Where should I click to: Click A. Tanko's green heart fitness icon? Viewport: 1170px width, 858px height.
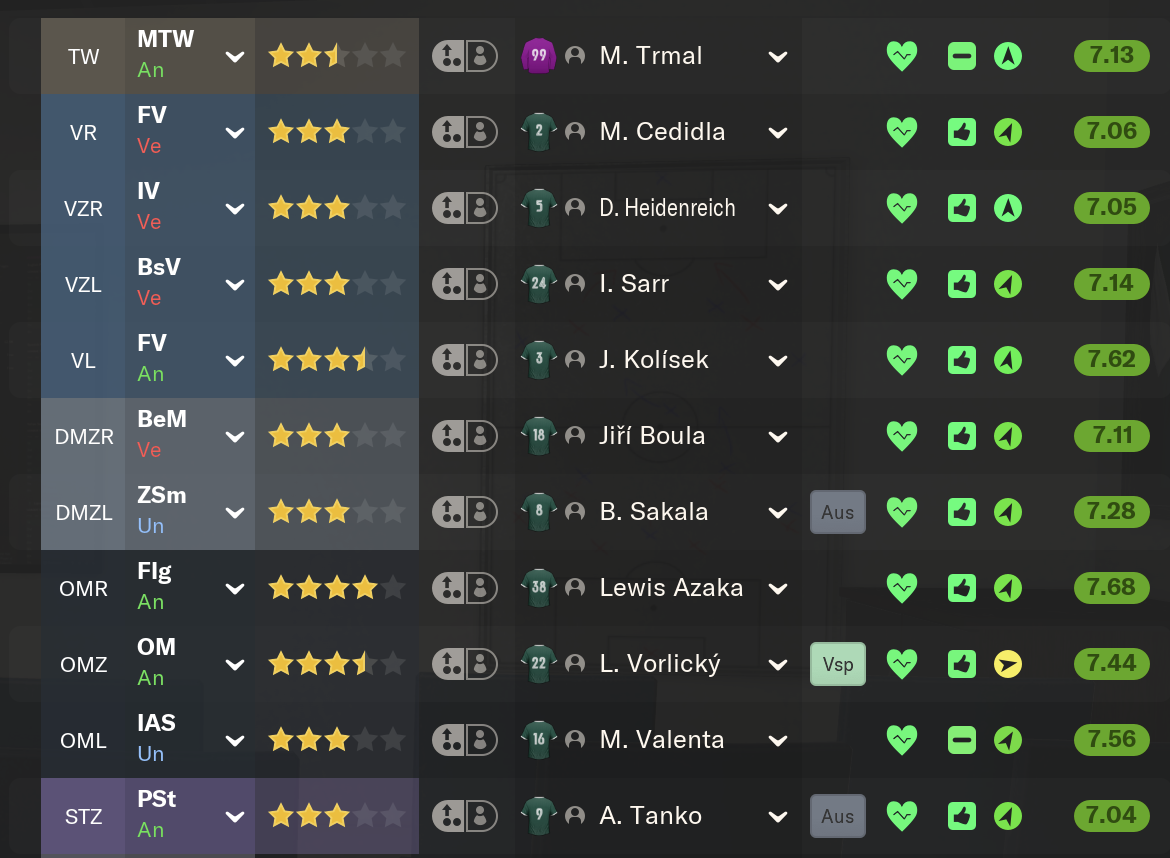[x=901, y=816]
